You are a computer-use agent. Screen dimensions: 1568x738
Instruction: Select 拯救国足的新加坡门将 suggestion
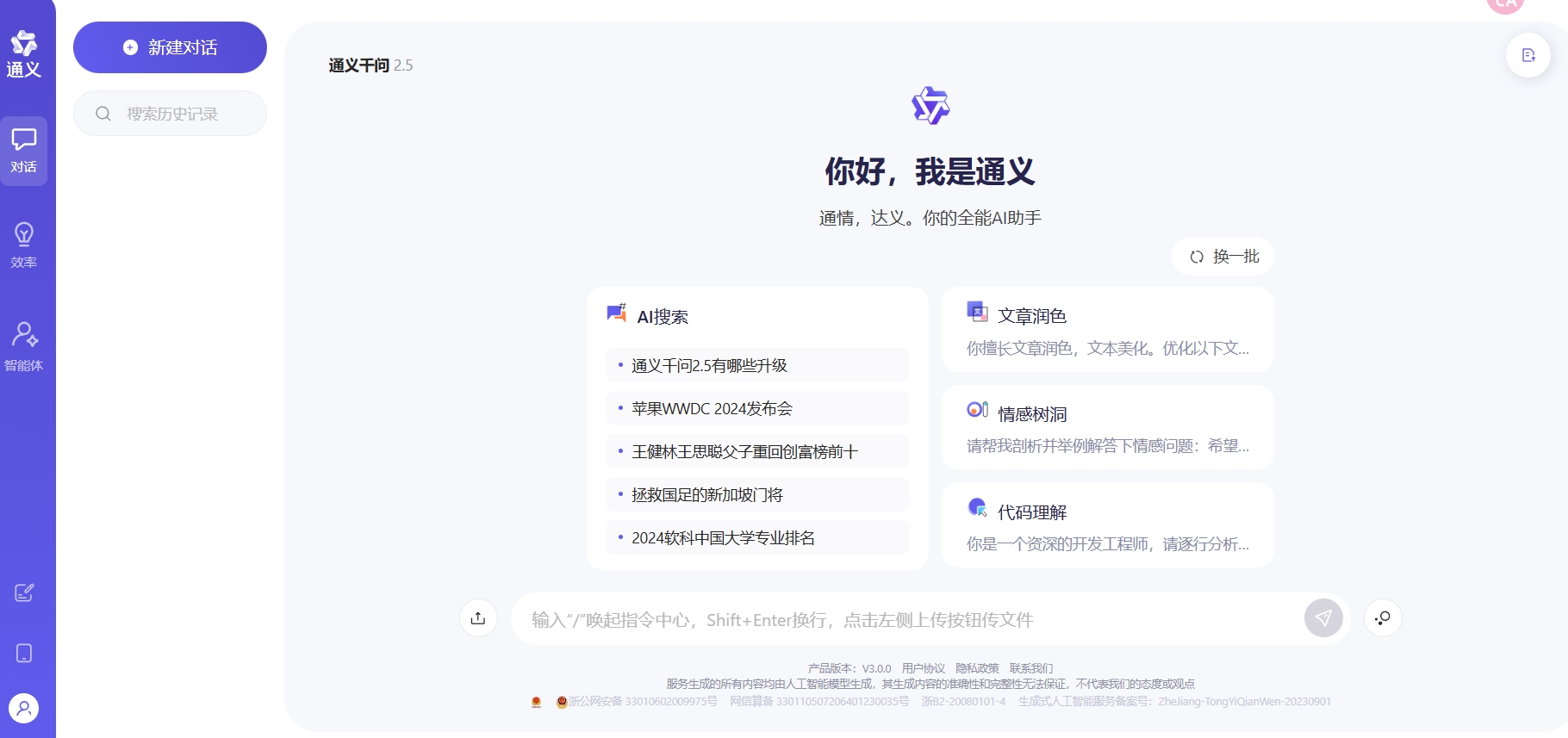757,494
